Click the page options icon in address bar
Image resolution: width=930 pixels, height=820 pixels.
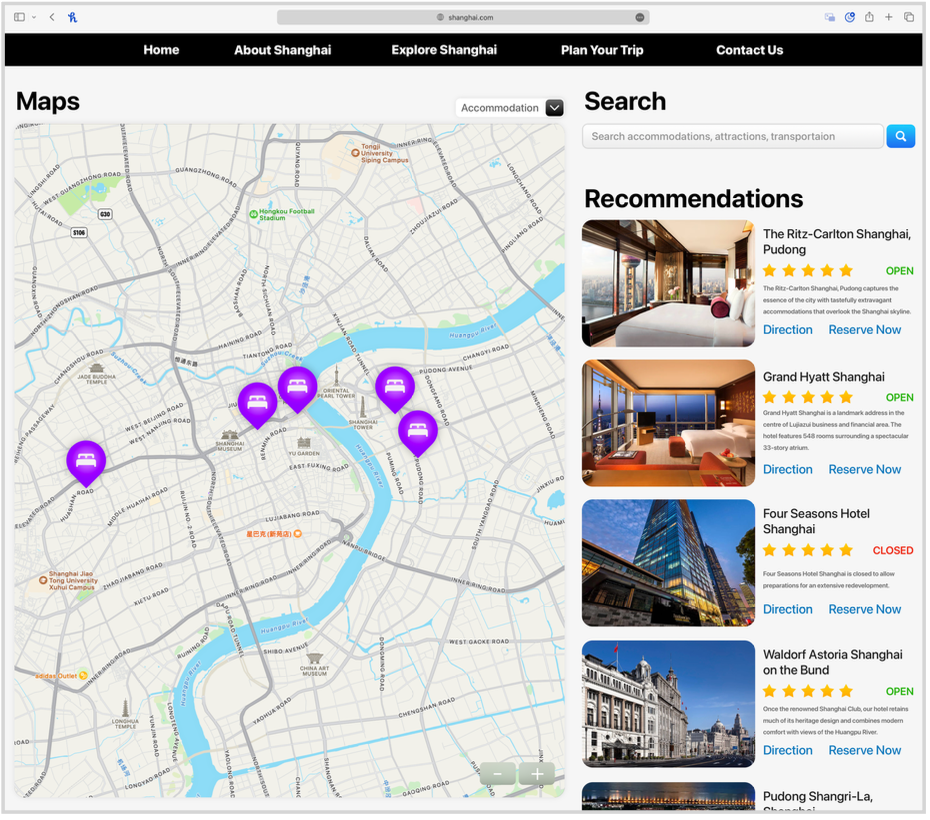[x=641, y=17]
